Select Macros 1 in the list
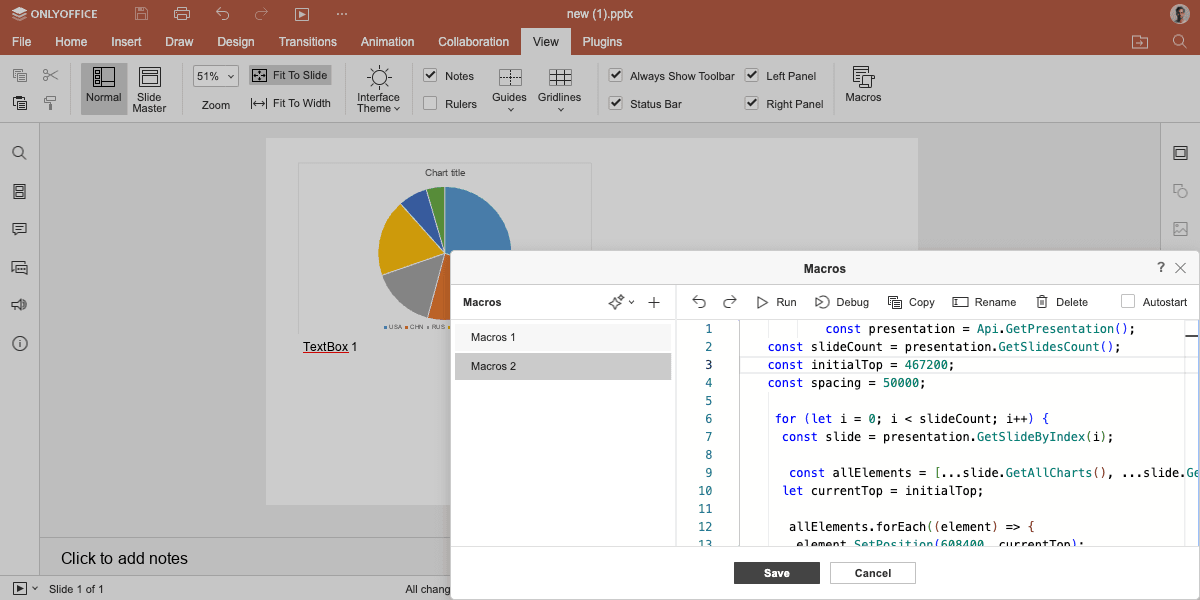This screenshot has height=600, width=1200. coord(563,337)
